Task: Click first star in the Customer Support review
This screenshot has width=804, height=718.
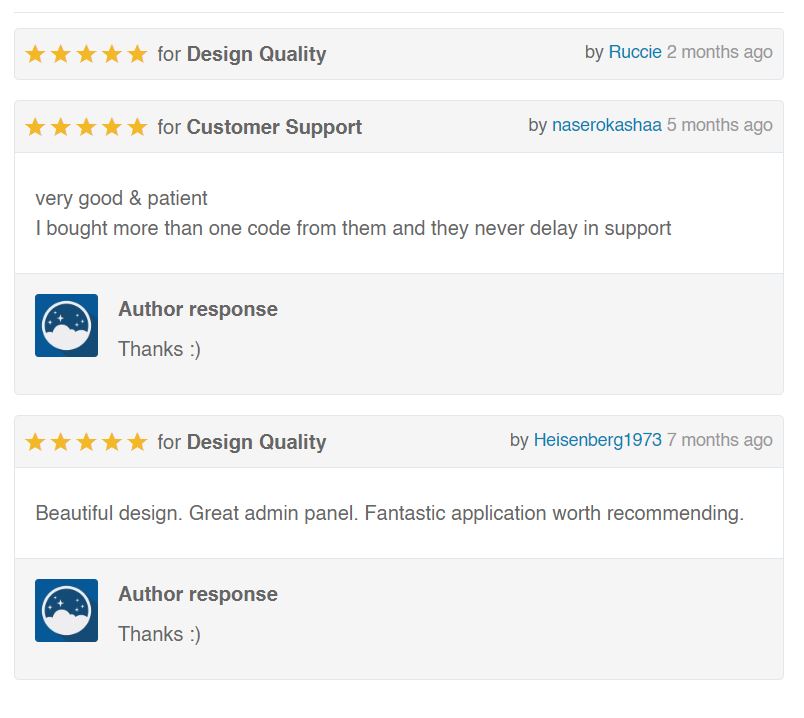Action: click(35, 127)
